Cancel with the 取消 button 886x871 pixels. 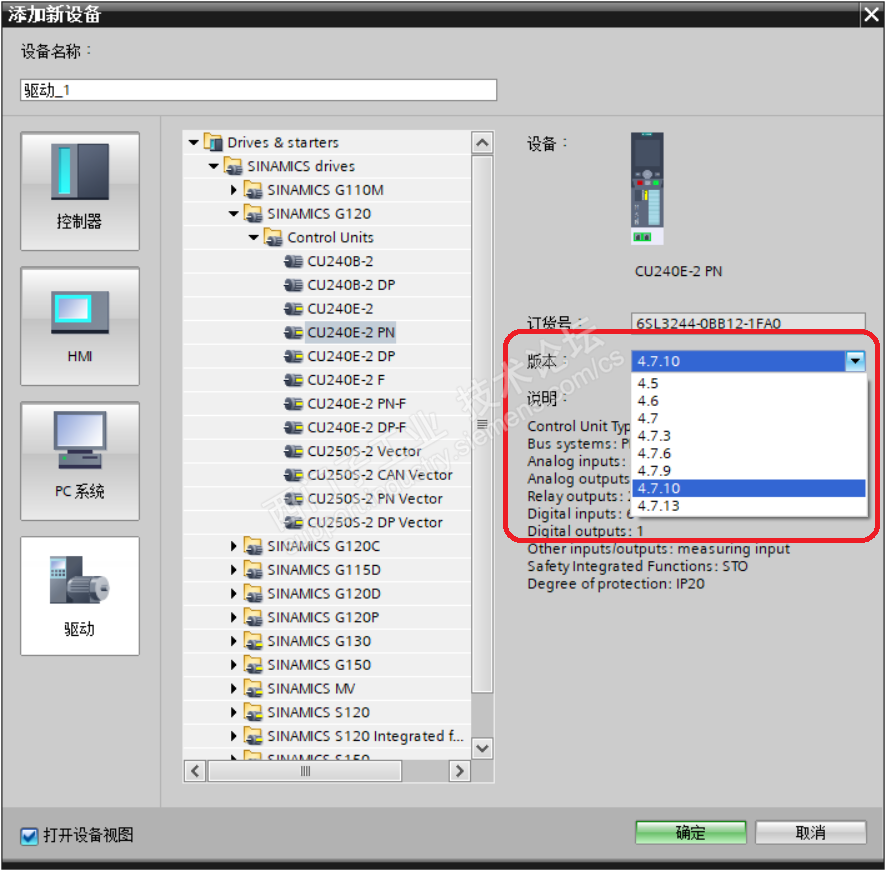(810, 833)
